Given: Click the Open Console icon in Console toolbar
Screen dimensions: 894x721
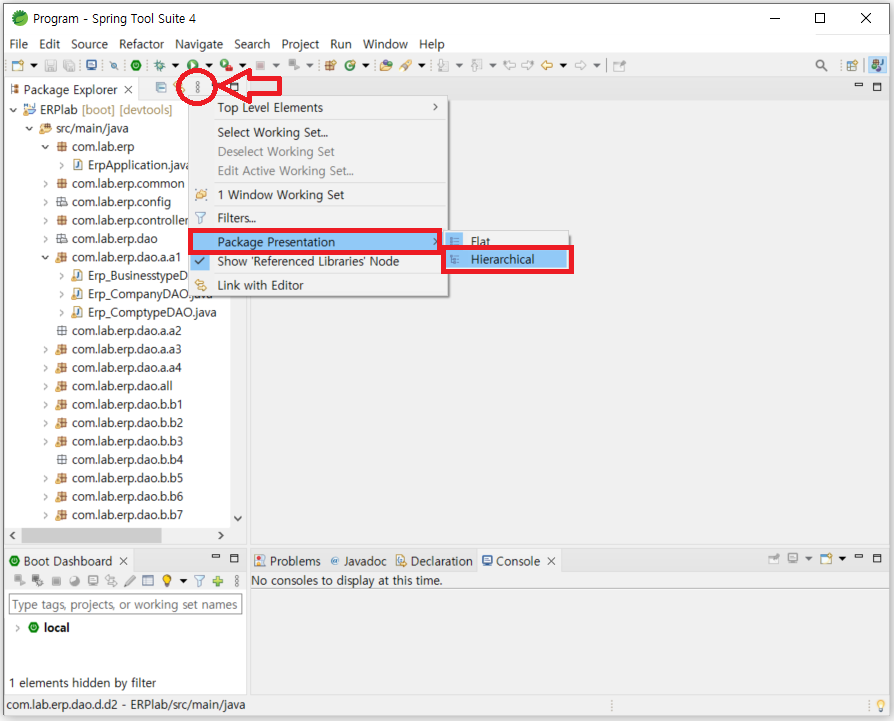Looking at the screenshot, I should [x=826, y=559].
